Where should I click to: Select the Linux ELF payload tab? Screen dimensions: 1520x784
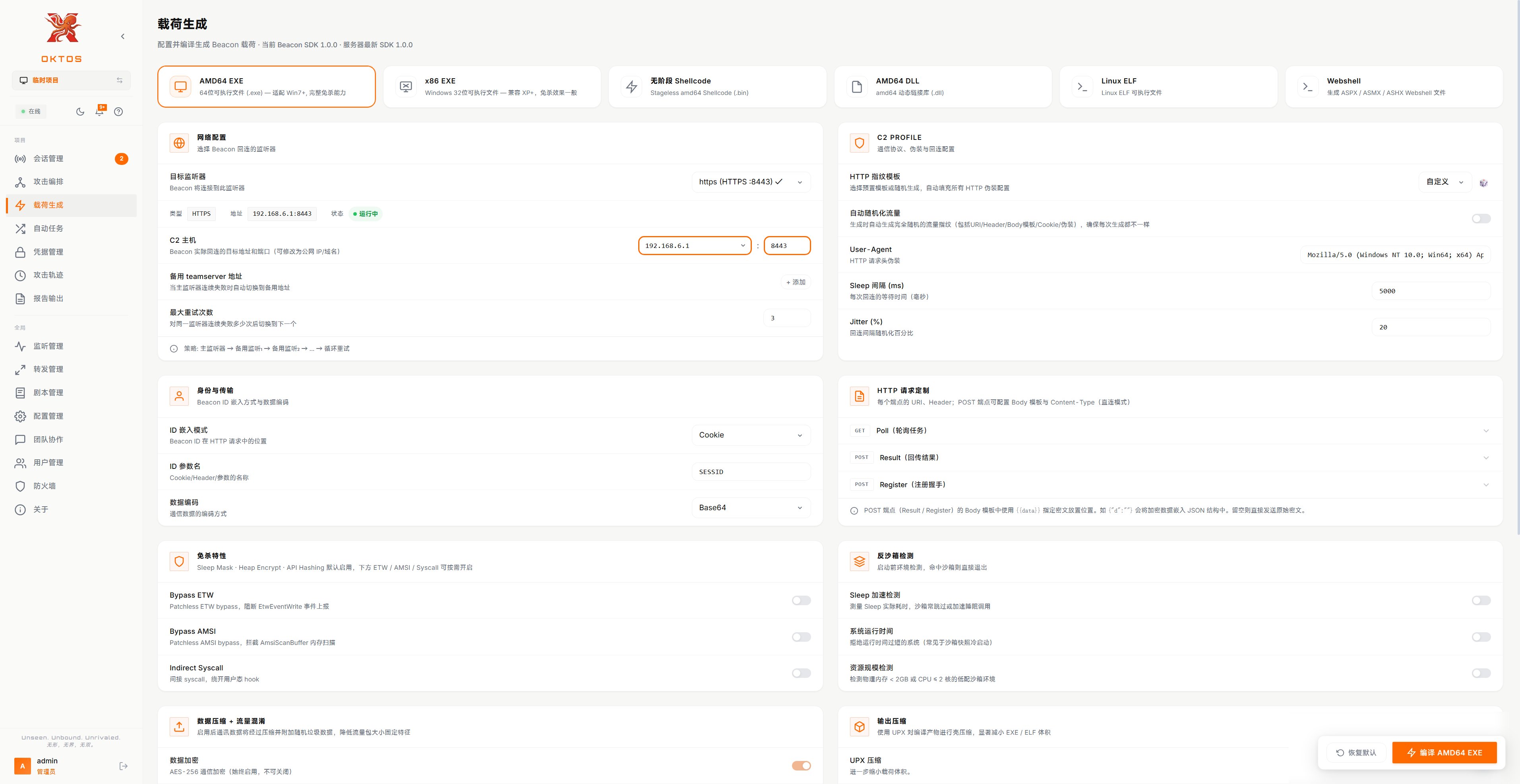pos(1168,87)
